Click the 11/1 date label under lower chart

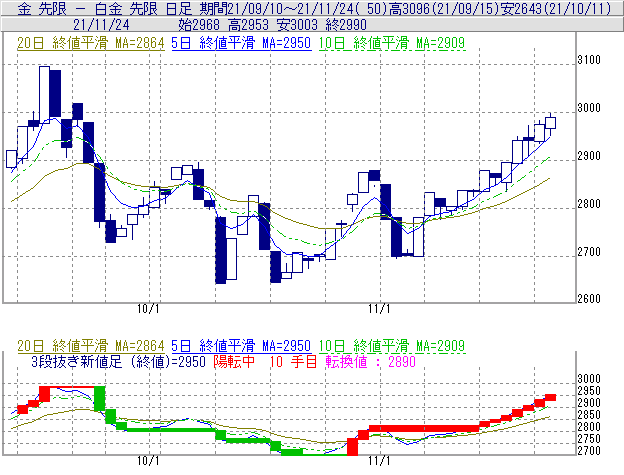click(x=379, y=461)
